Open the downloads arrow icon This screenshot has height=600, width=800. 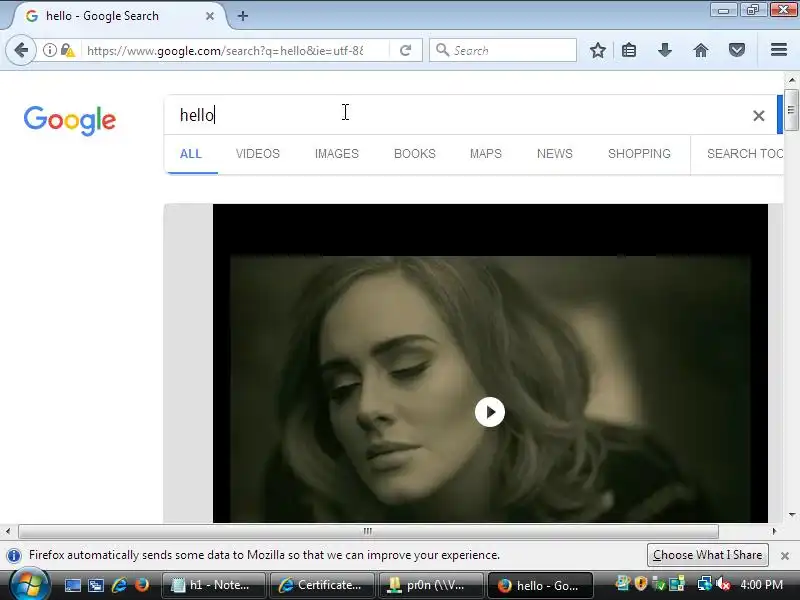(x=664, y=50)
